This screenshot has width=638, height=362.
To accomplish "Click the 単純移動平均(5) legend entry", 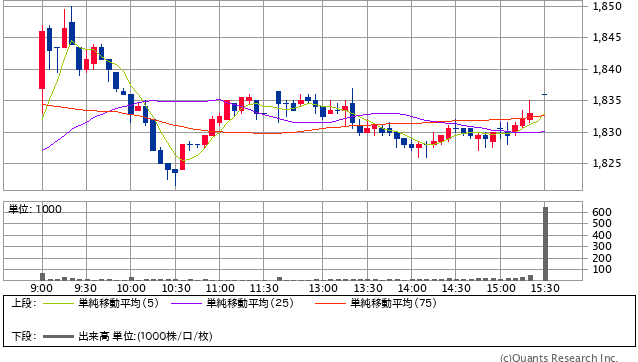I will 118,303.
